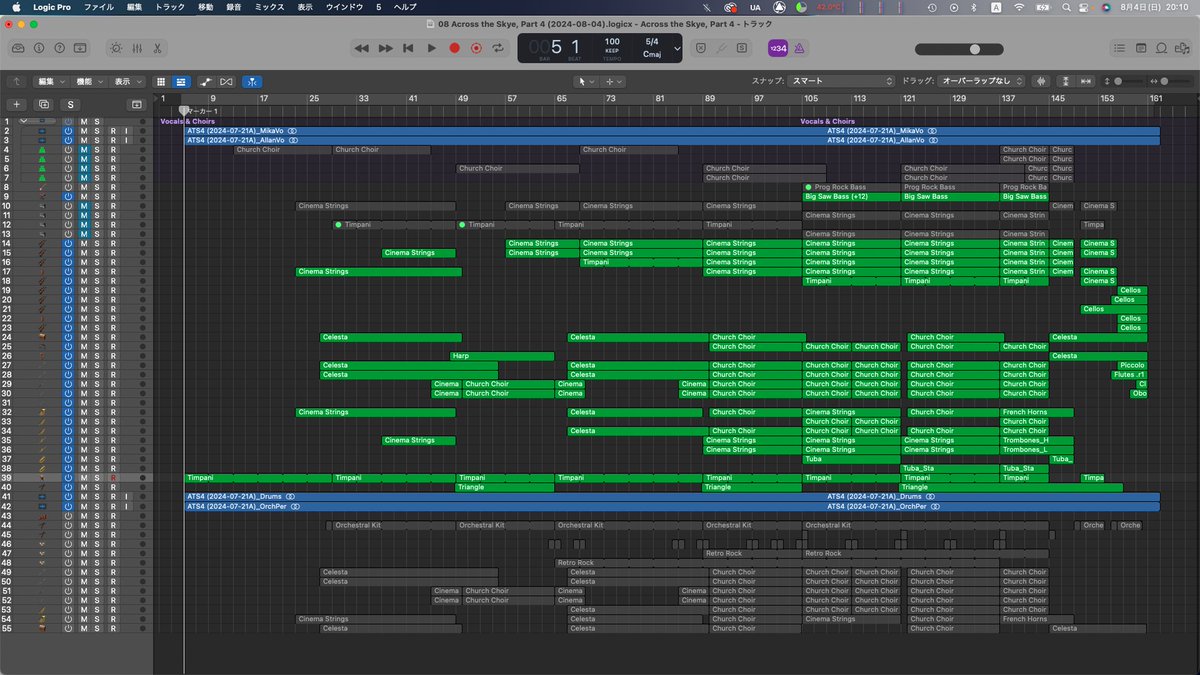The image size is (1200, 675).
Task: Open the Smart Controls icon
Action: pos(116,48)
